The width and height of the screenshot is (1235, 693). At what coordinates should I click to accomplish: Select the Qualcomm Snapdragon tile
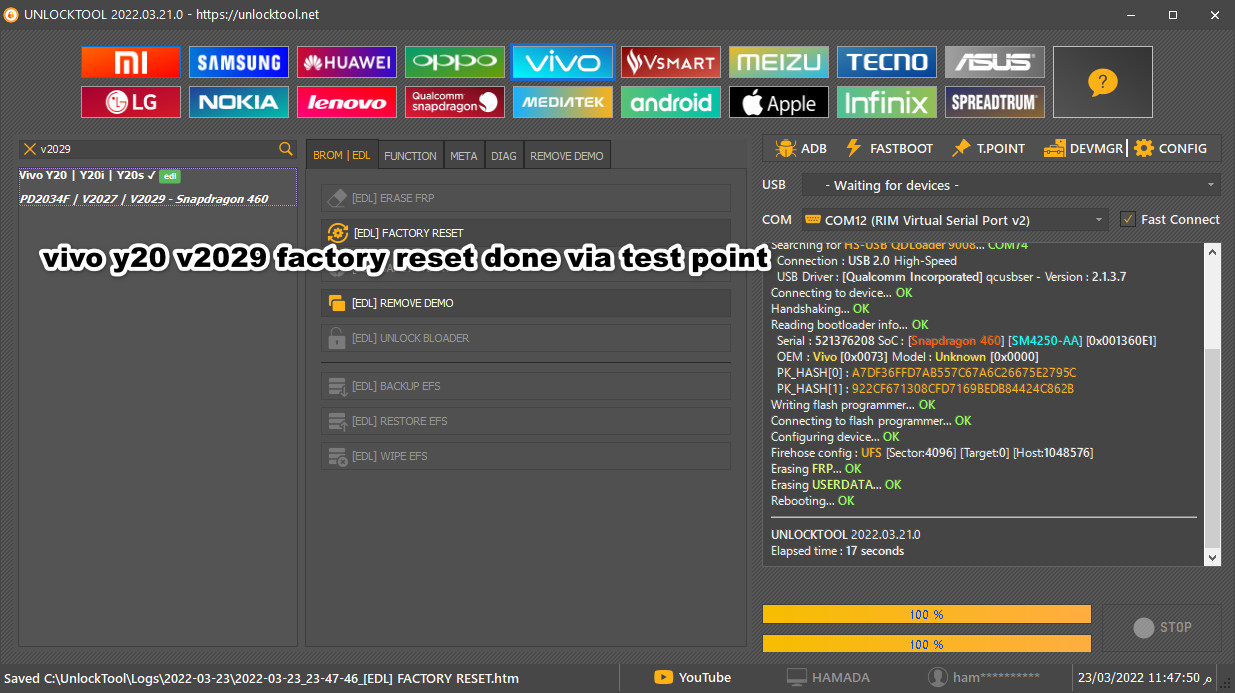tap(455, 102)
